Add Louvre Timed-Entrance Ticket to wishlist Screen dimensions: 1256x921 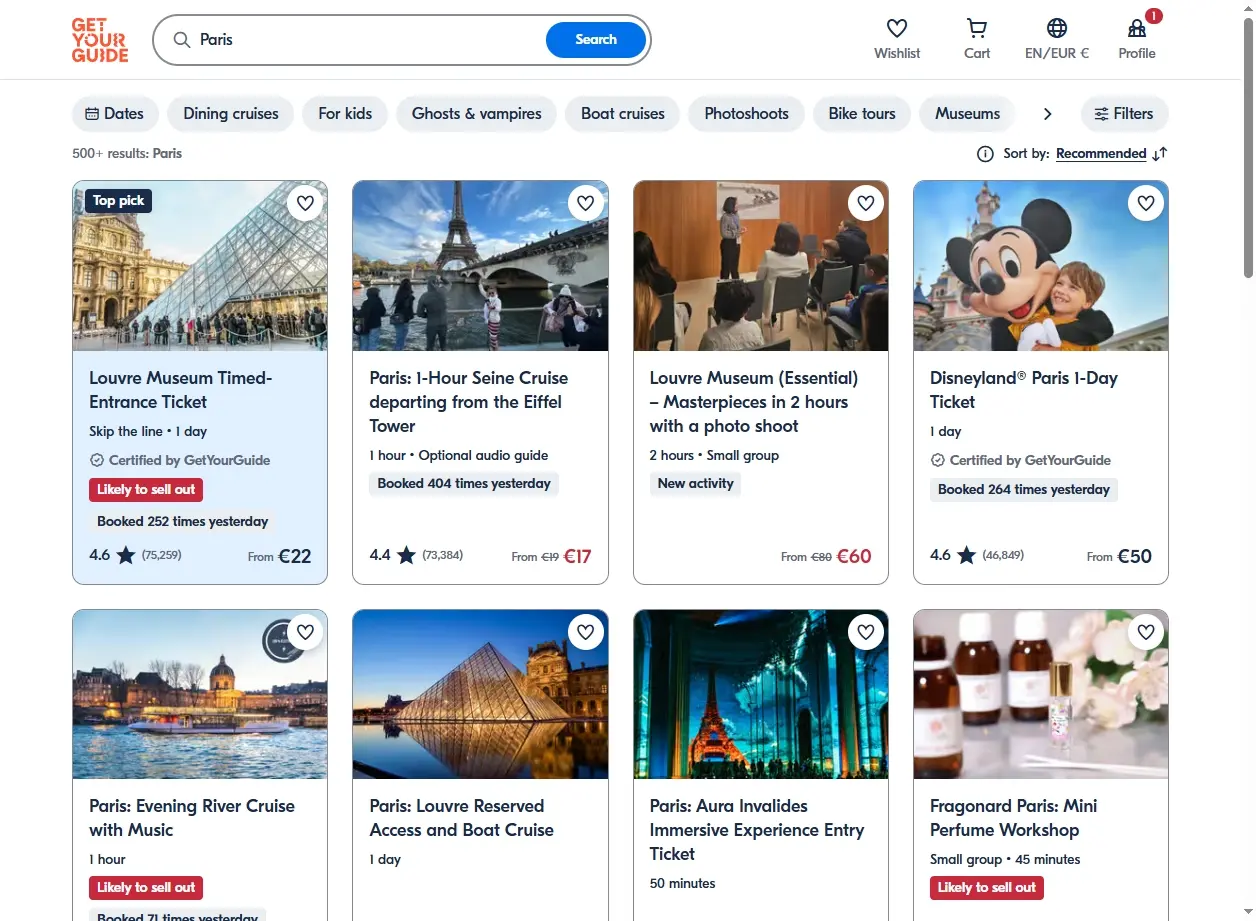pos(305,203)
